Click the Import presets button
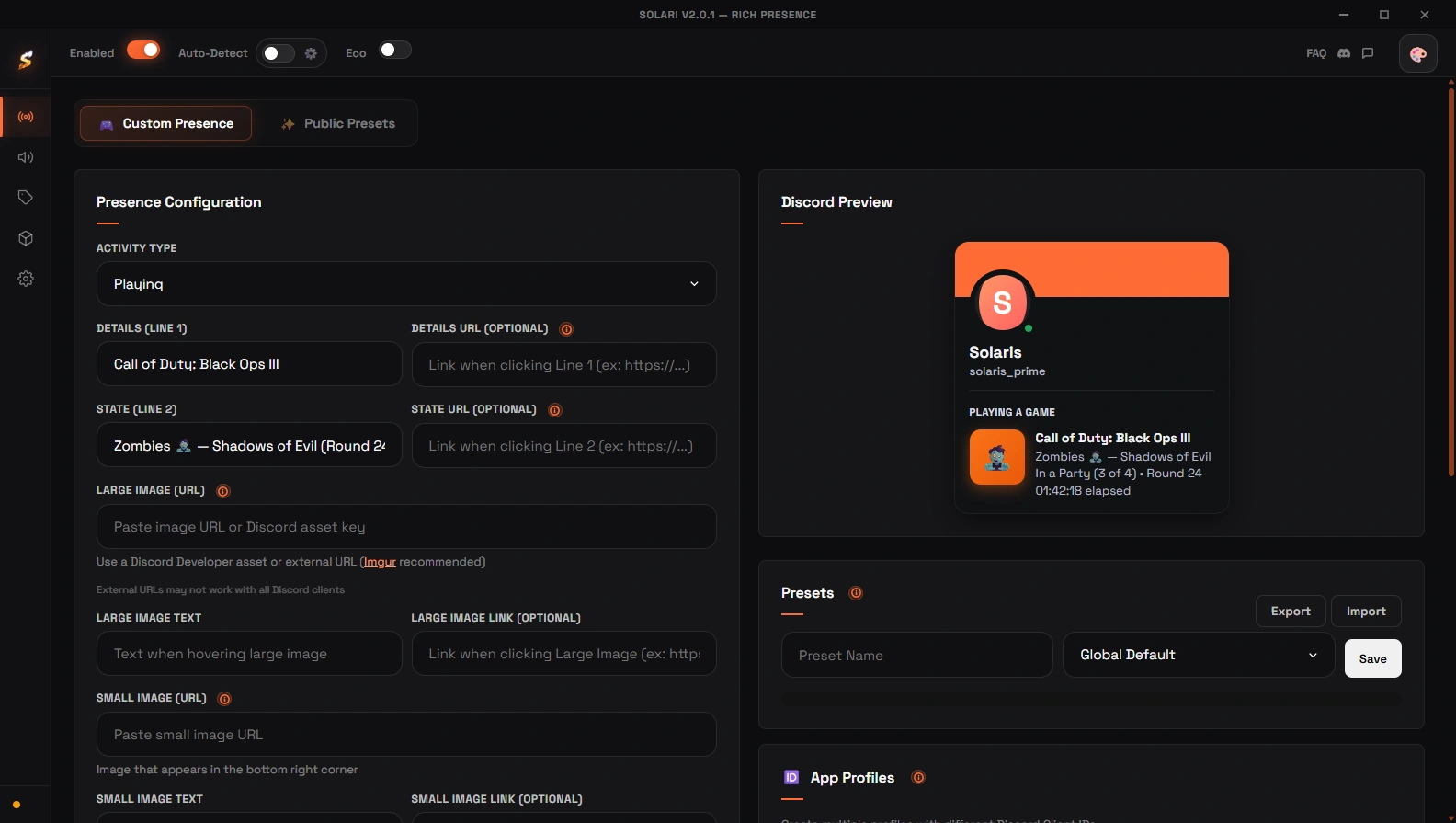Viewport: 1456px width, 823px height. [1366, 612]
